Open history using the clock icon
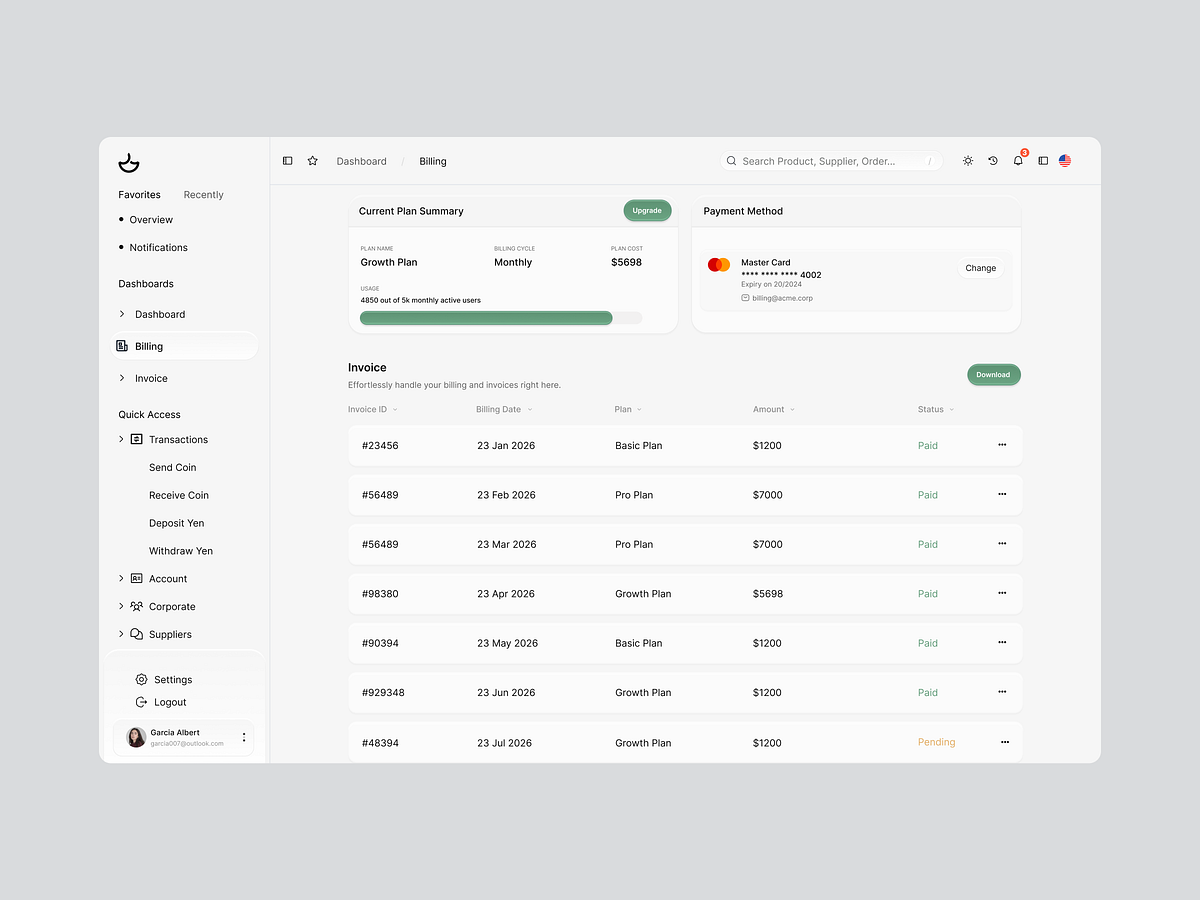Screen dimensions: 1200x900 [992, 160]
